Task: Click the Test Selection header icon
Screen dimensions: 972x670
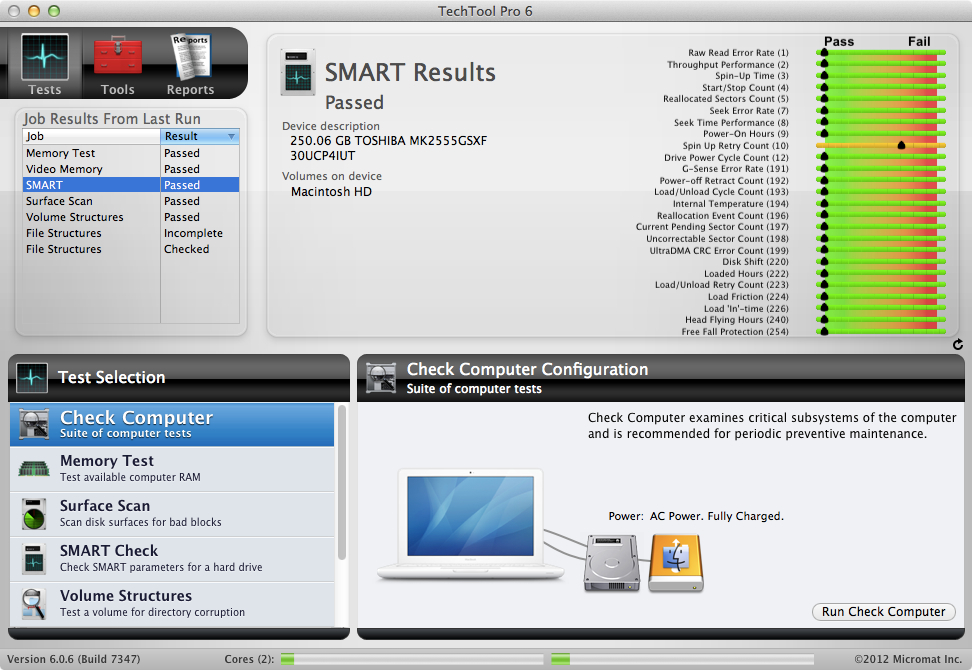Action: click(x=32, y=377)
